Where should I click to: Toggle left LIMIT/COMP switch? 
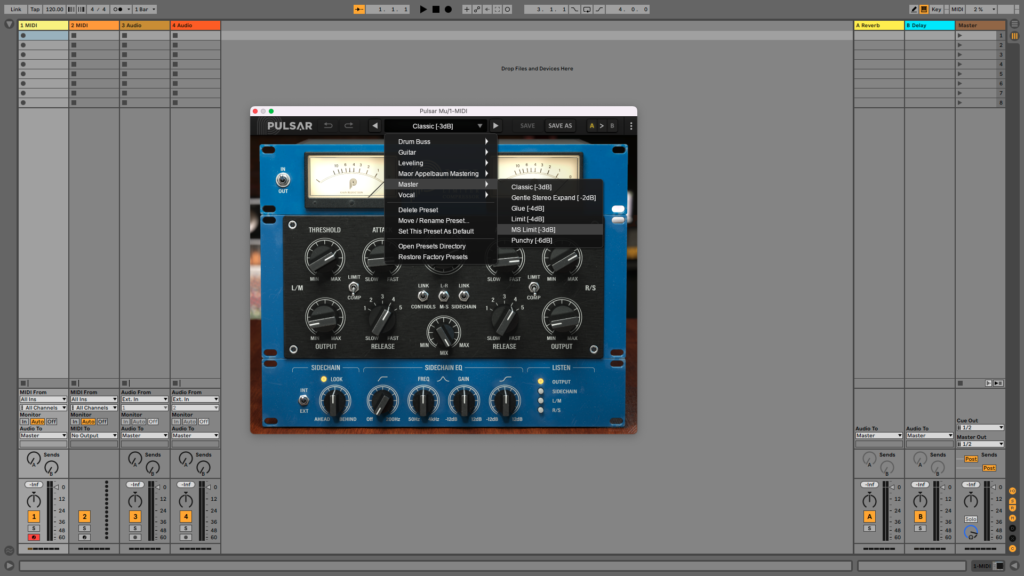pyautogui.click(x=353, y=287)
